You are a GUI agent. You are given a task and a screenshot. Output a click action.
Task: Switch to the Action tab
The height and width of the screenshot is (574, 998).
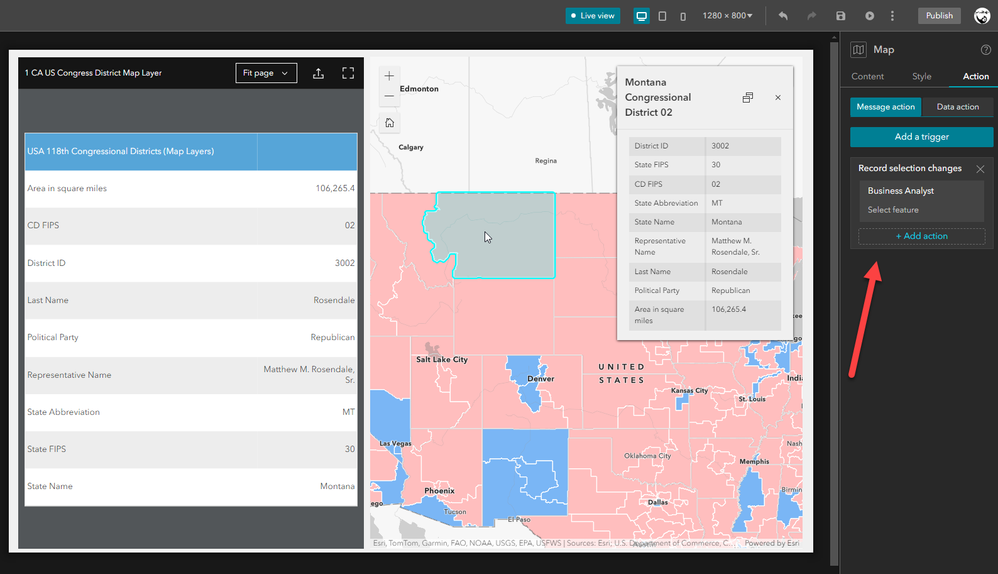975,76
